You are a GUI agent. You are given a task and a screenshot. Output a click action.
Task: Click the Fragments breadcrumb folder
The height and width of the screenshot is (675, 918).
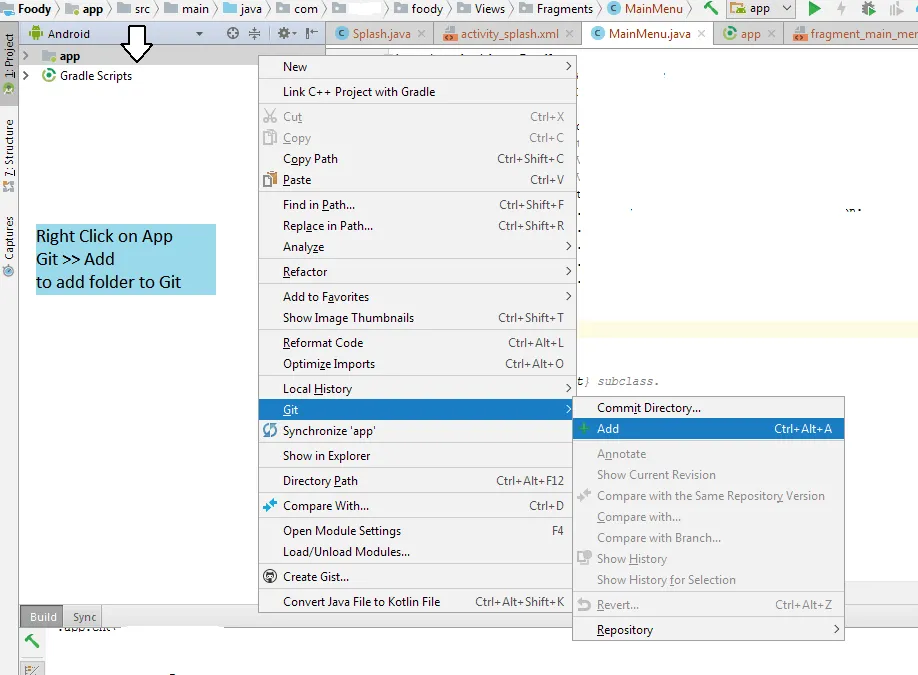point(557,9)
